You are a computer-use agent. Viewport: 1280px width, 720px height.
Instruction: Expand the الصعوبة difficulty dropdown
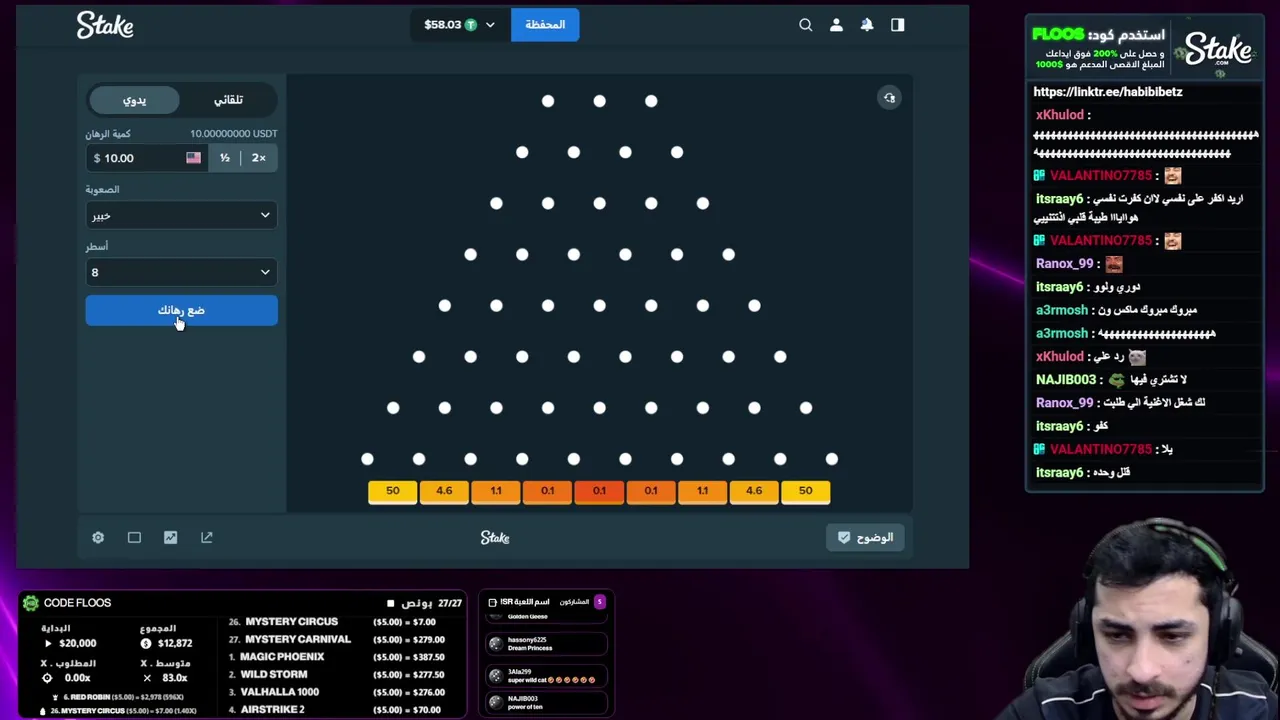[181, 215]
